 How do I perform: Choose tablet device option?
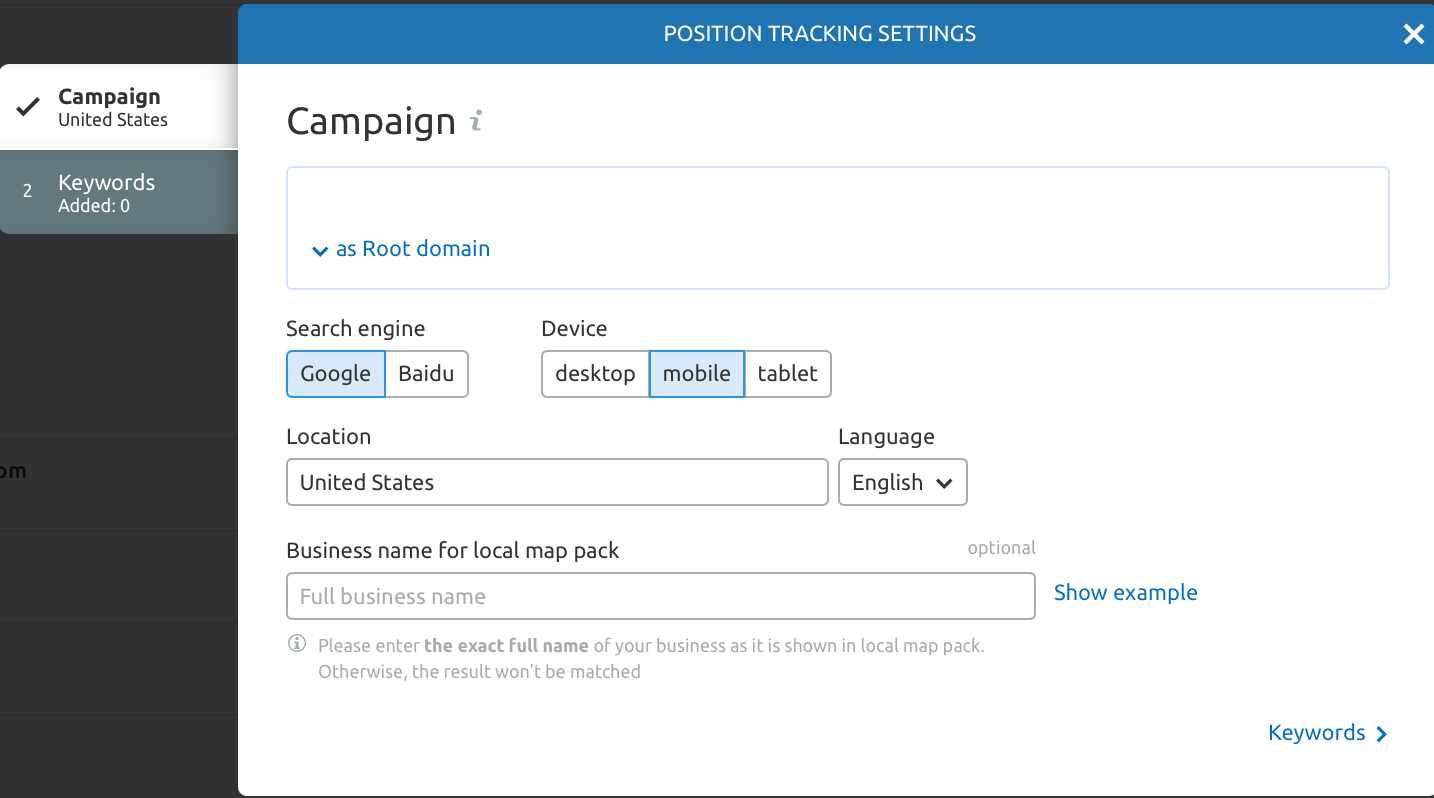787,374
